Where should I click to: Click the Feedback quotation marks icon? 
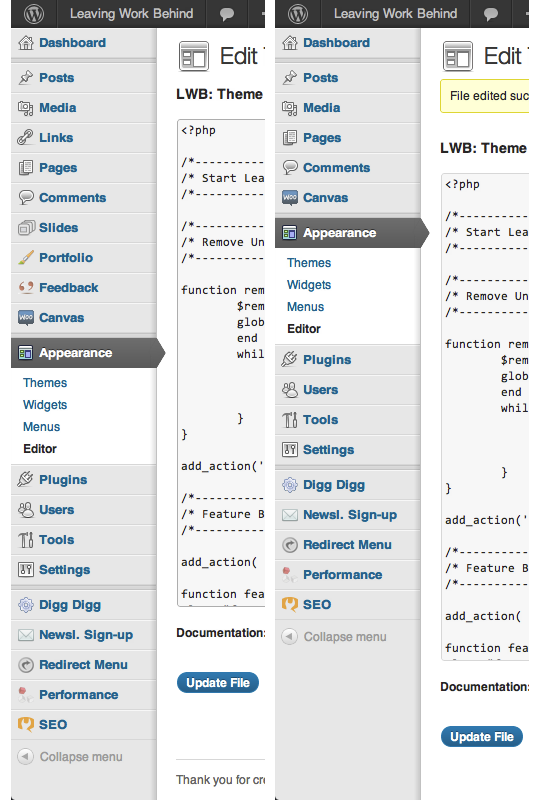tap(26, 287)
